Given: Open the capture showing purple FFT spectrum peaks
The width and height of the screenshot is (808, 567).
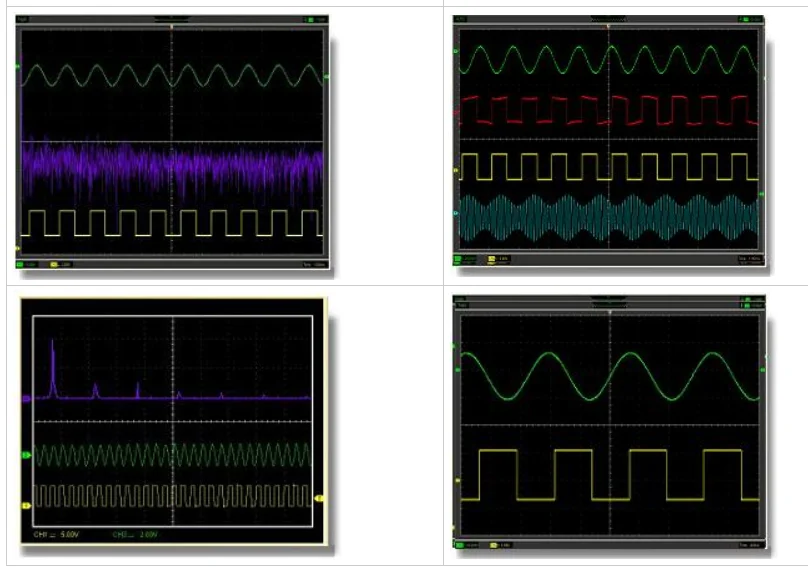Looking at the screenshot, I should click(172, 420).
